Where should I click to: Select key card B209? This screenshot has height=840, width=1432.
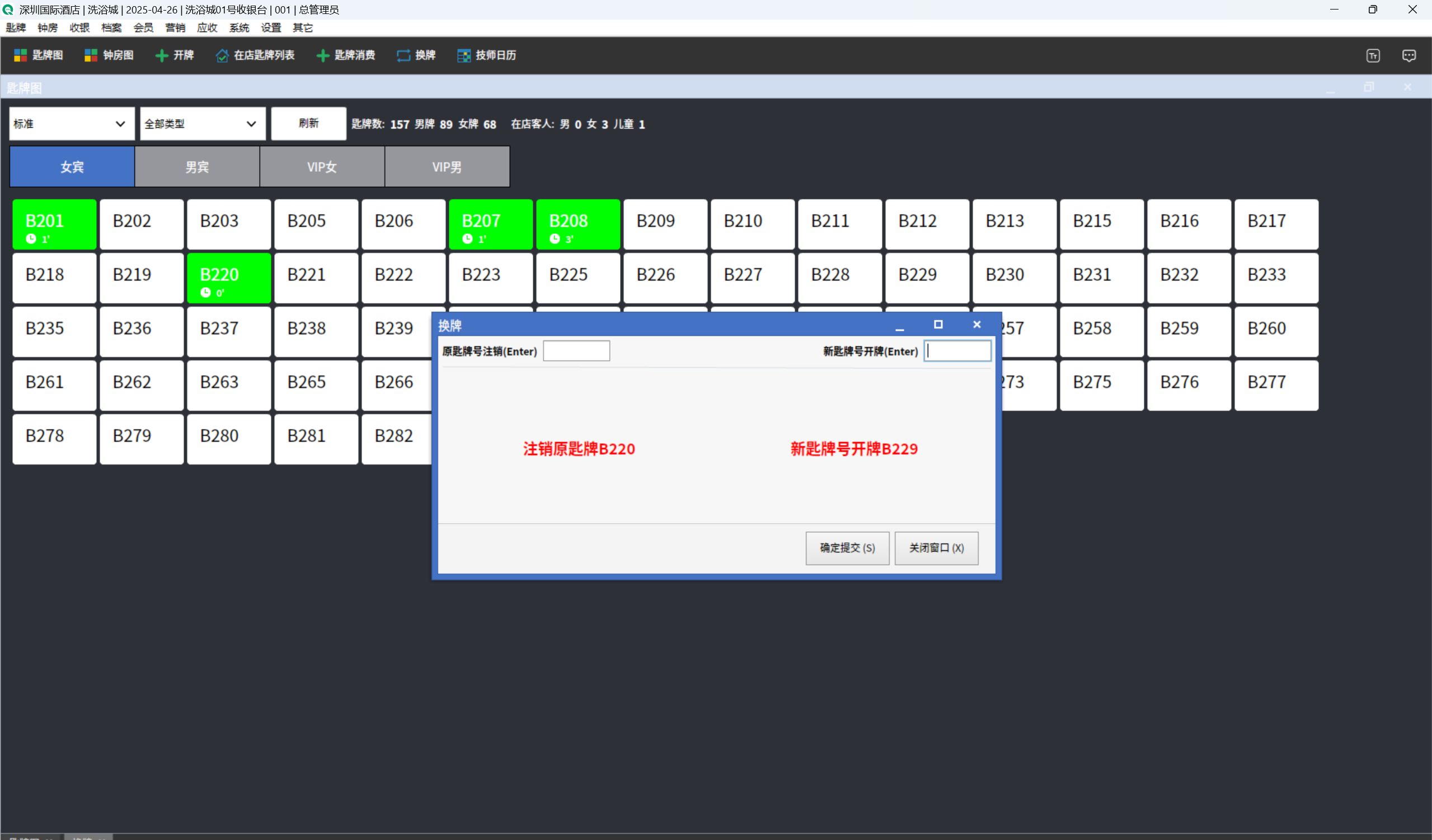665,224
